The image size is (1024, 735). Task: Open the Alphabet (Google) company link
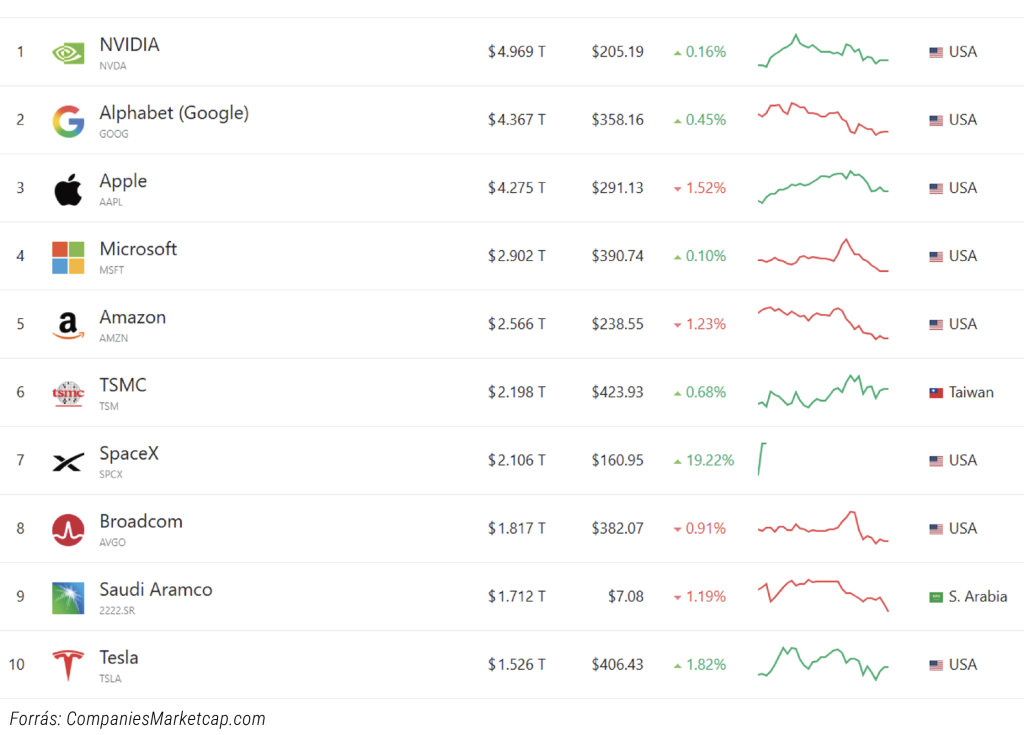pyautogui.click(x=174, y=113)
